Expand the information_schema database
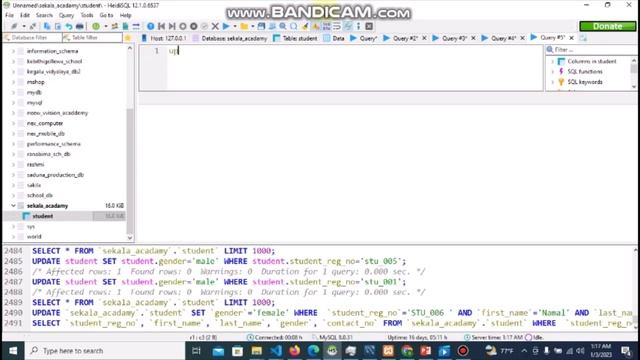This screenshot has height=360, width=640. 13,51
